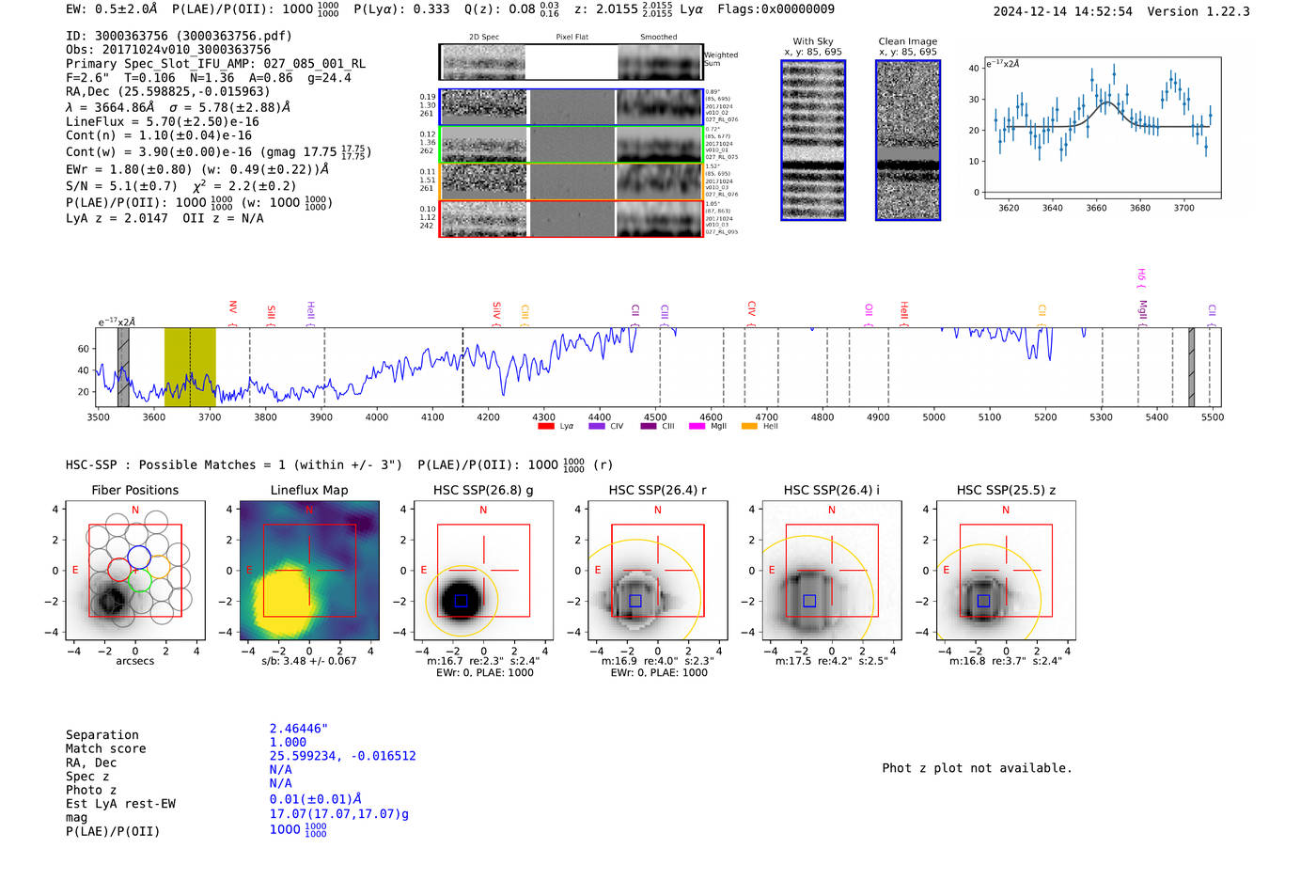
Task: Select the orange-bordered 2D spectrum fiber row
Action: 571,181
